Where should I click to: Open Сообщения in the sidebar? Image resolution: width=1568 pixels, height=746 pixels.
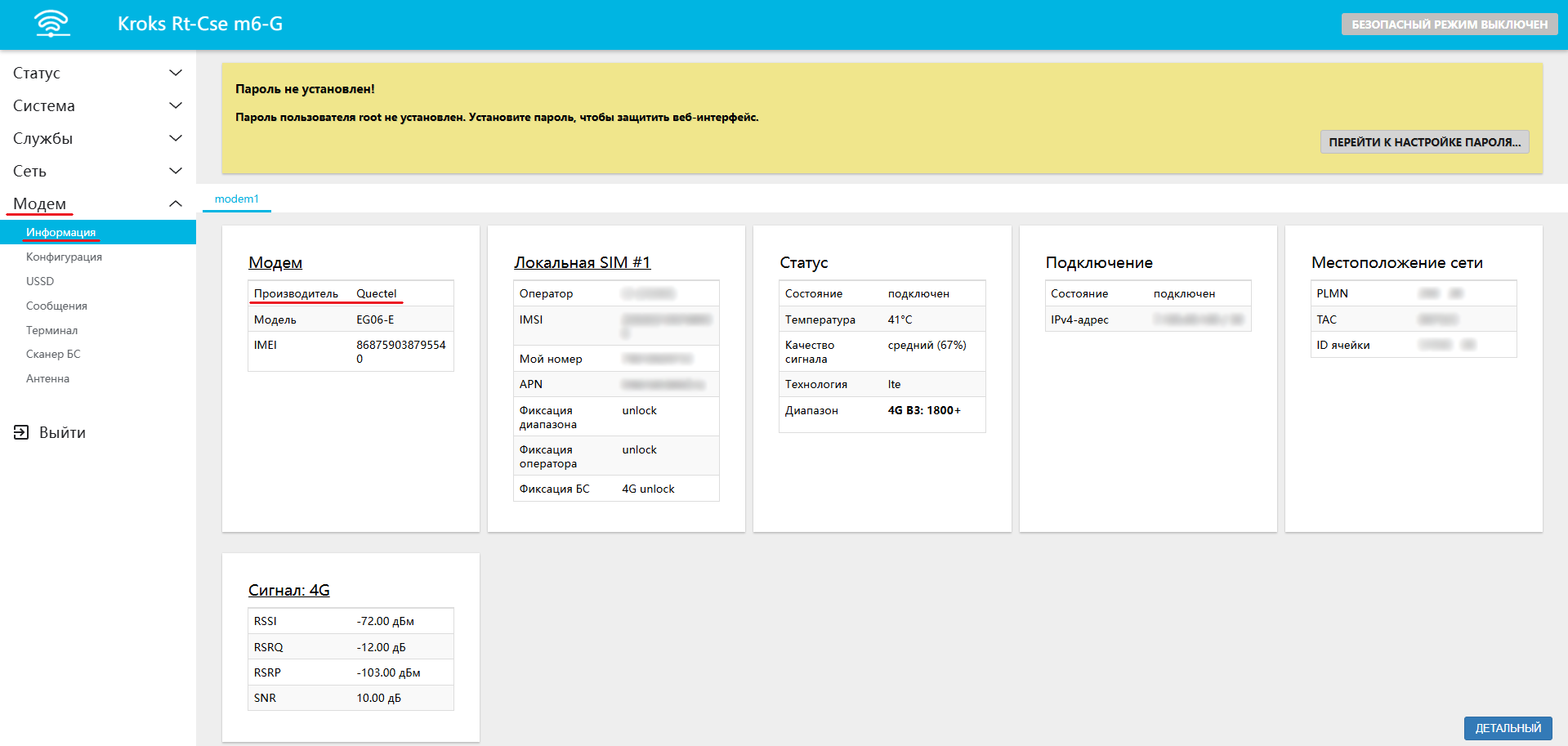pos(56,306)
